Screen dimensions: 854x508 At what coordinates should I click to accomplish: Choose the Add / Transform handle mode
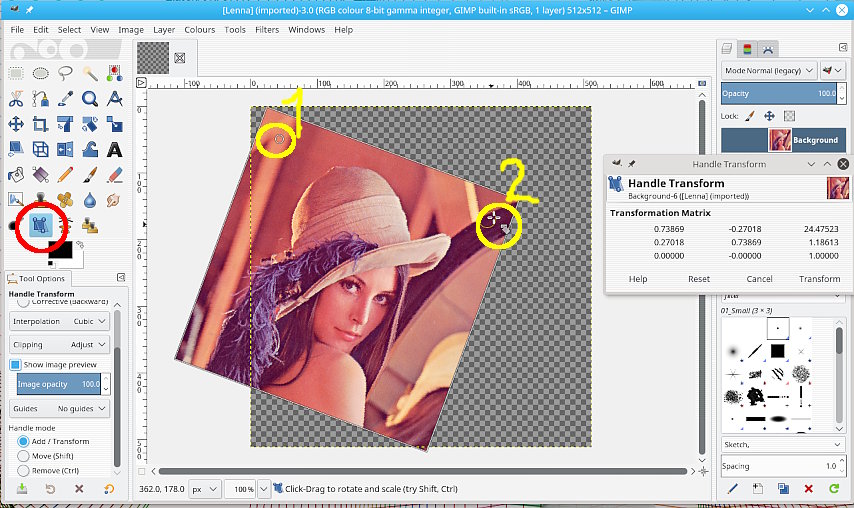24,441
